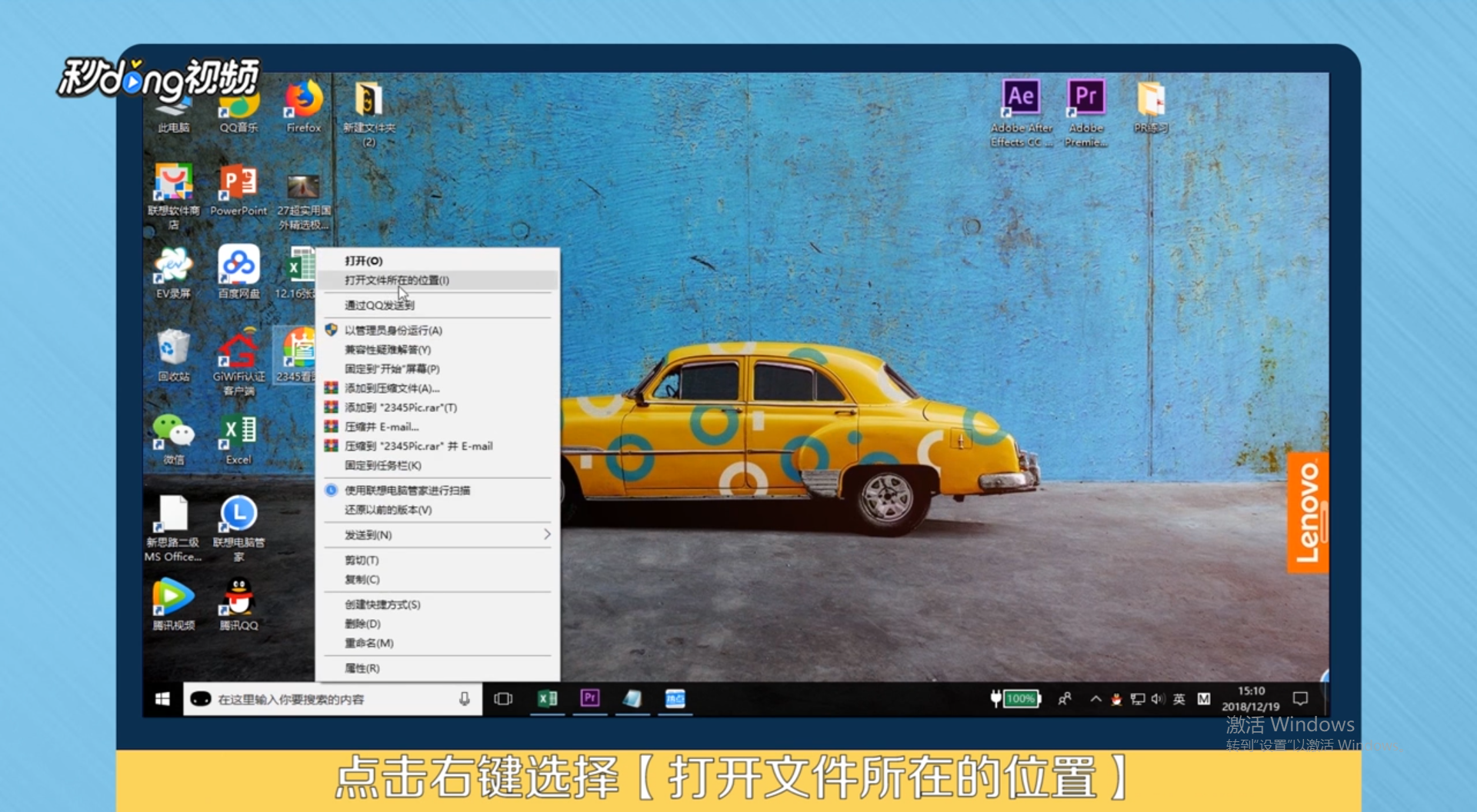
Task: Open the 百度网盘 desktop shortcut
Action: (238, 272)
